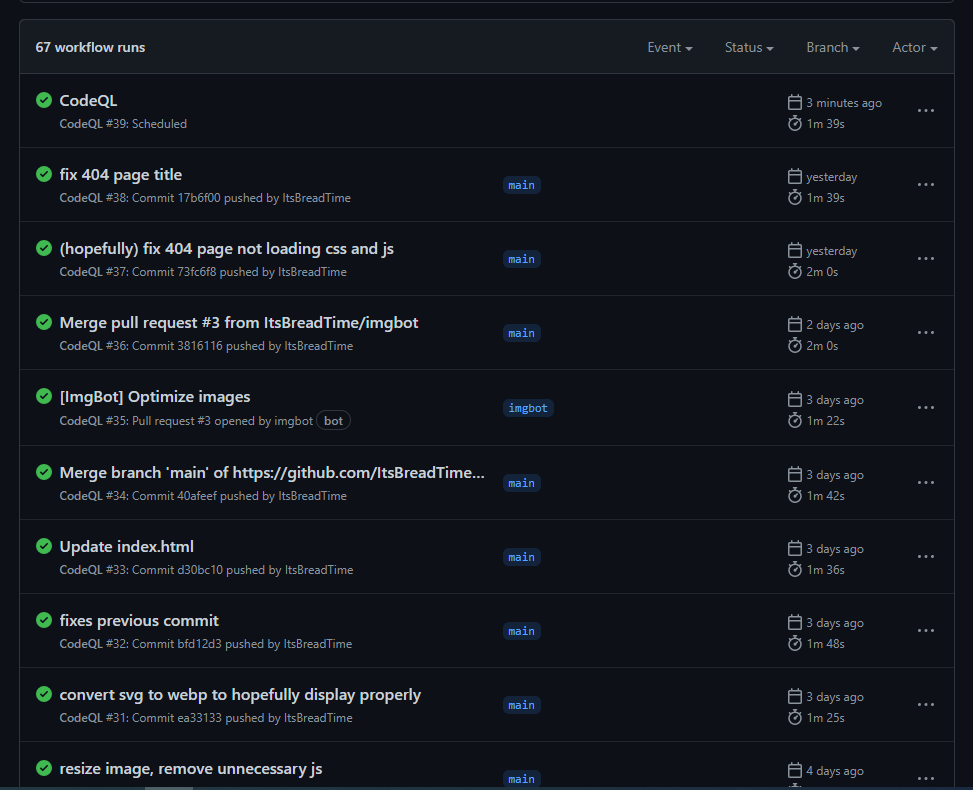This screenshot has width=973, height=790.
Task: Open the 'fix 404 page title' workflow run
Action: [x=121, y=175]
